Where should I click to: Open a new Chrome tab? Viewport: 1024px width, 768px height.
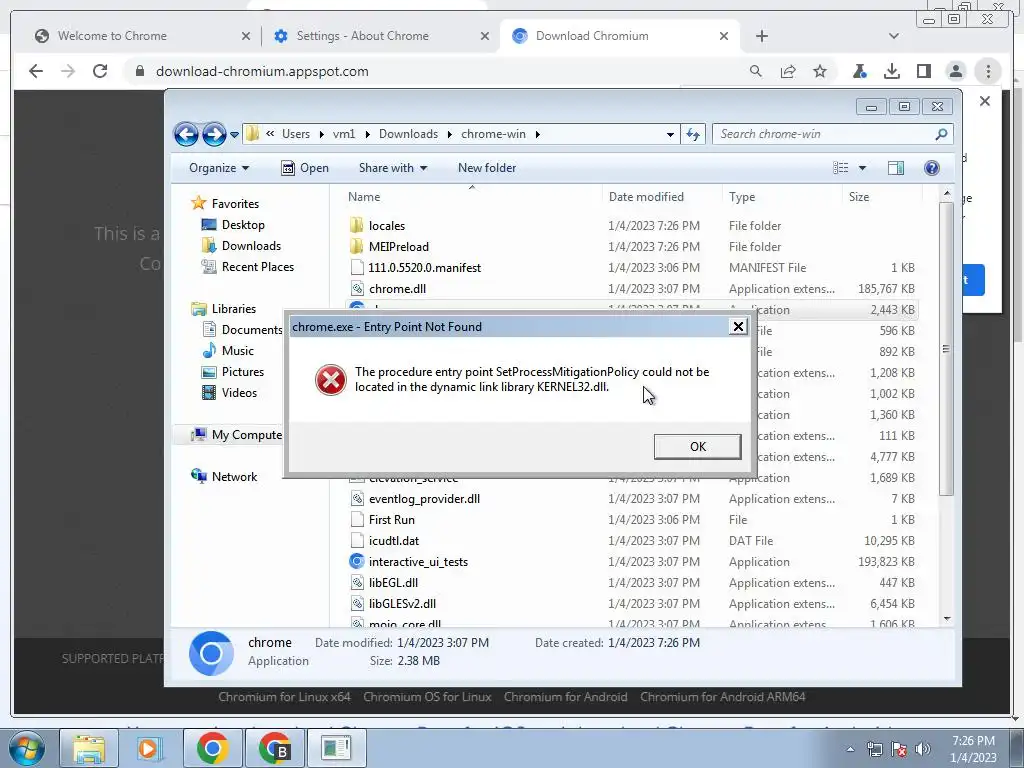pyautogui.click(x=761, y=36)
